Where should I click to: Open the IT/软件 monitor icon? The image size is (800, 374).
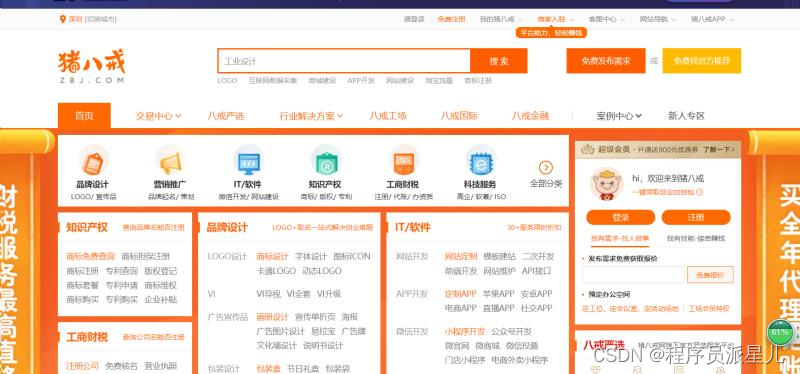coord(248,160)
